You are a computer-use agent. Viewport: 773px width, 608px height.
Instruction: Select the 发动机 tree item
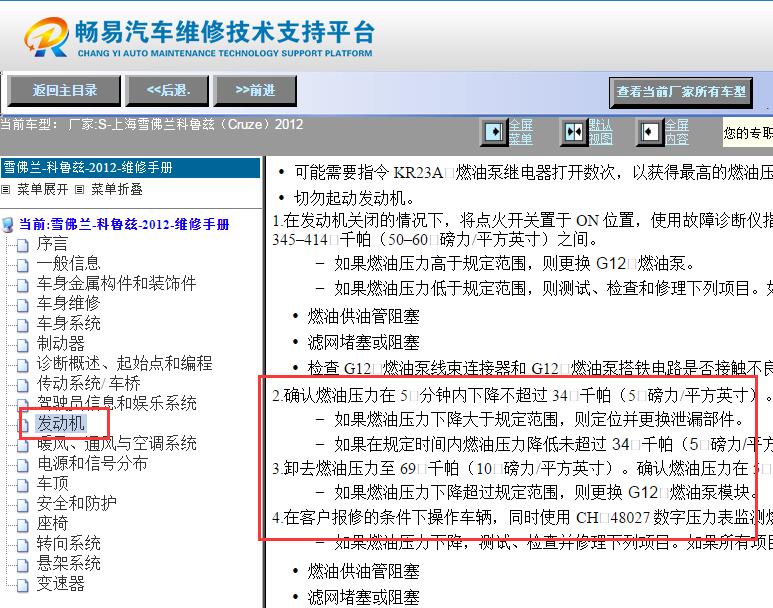point(60,423)
